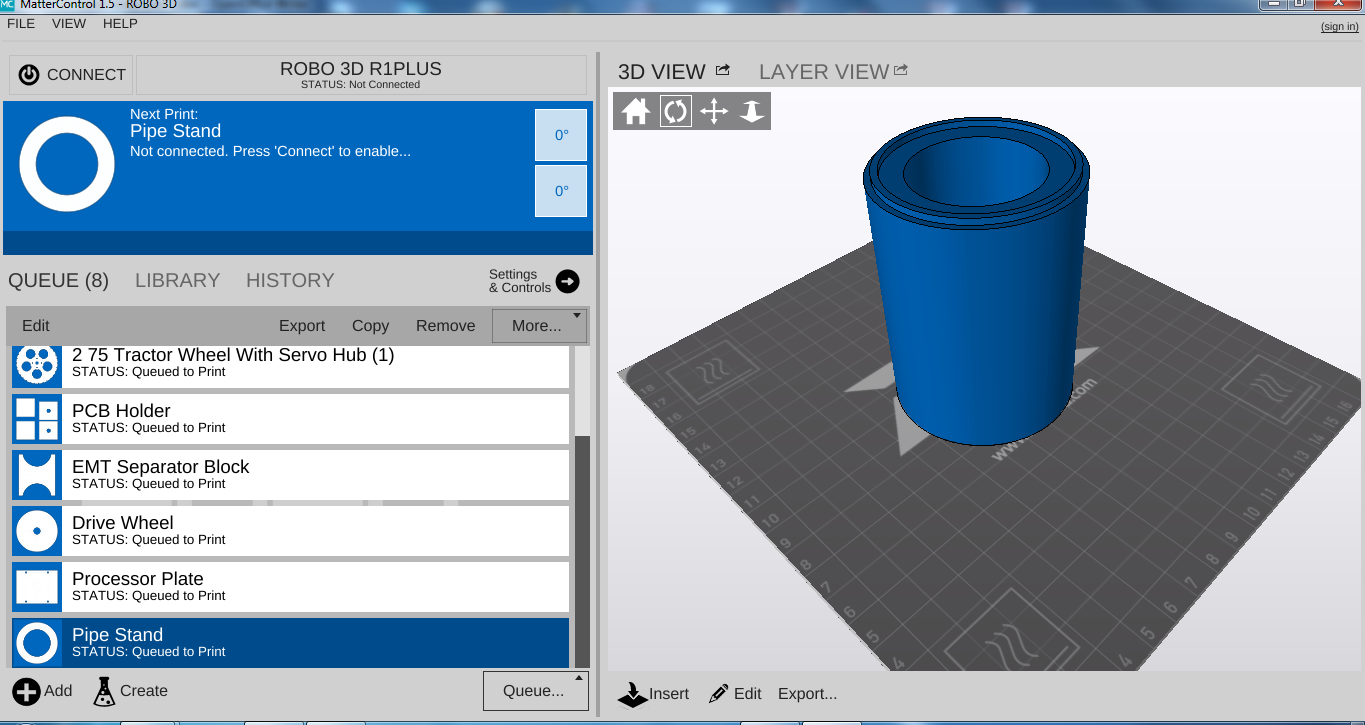1365x725 pixels.
Task: Click the Connect power icon
Action: pyautogui.click(x=29, y=75)
